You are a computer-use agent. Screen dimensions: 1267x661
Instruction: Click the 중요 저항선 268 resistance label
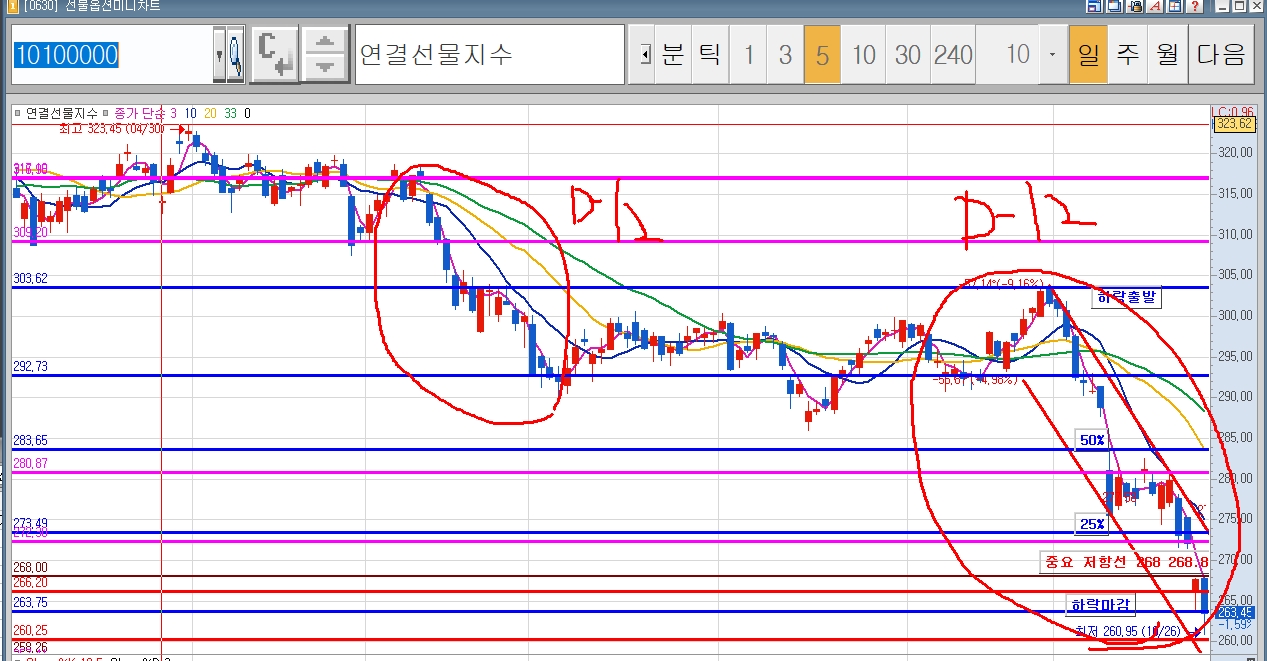tap(1125, 563)
